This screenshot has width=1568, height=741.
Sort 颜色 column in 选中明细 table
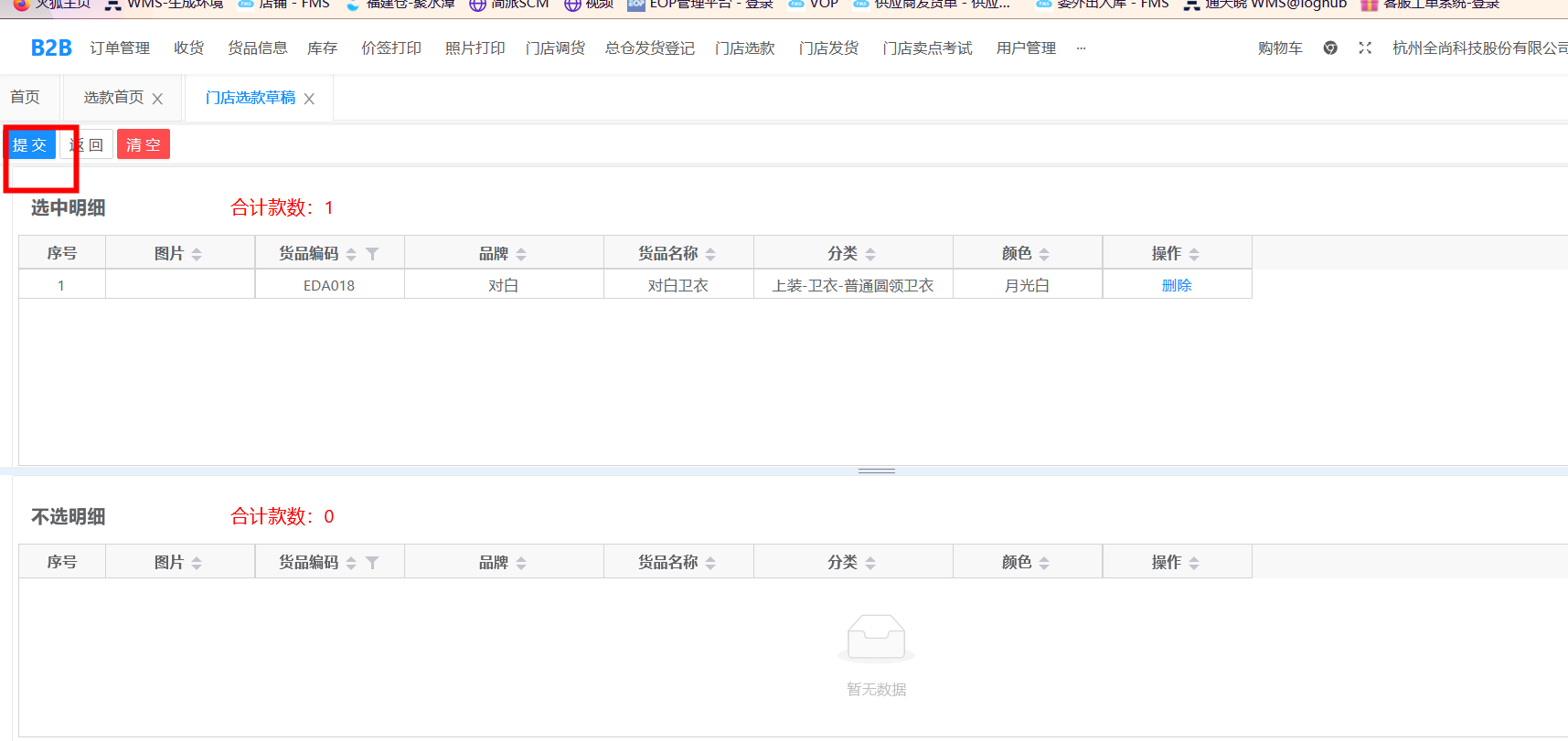pos(1044,254)
